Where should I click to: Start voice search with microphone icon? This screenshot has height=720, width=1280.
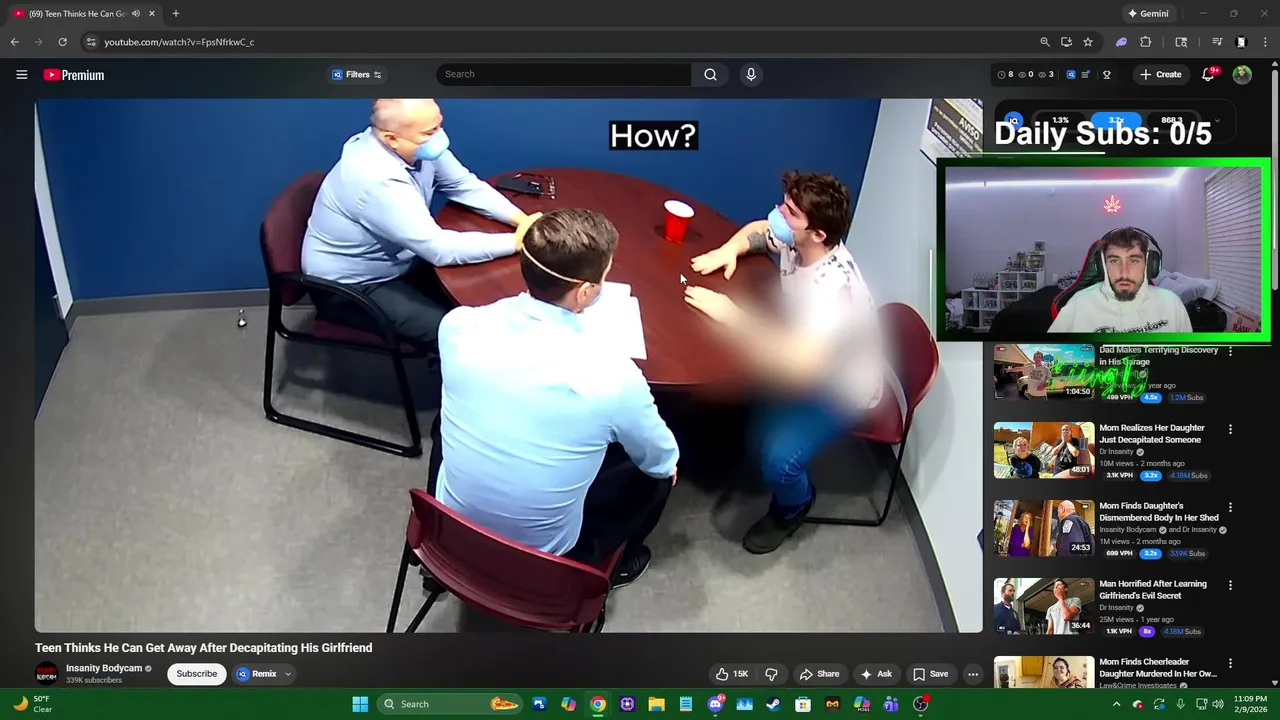click(751, 74)
